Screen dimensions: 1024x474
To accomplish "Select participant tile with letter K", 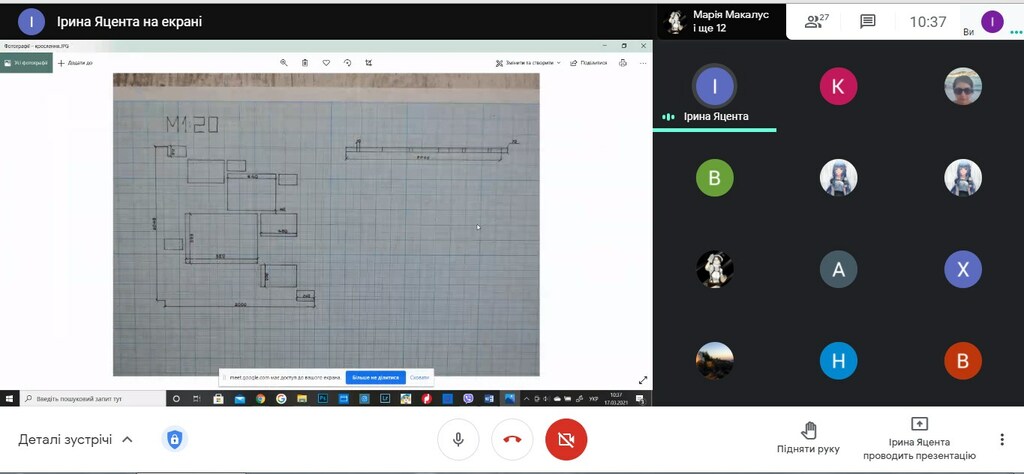I will click(x=838, y=87).
